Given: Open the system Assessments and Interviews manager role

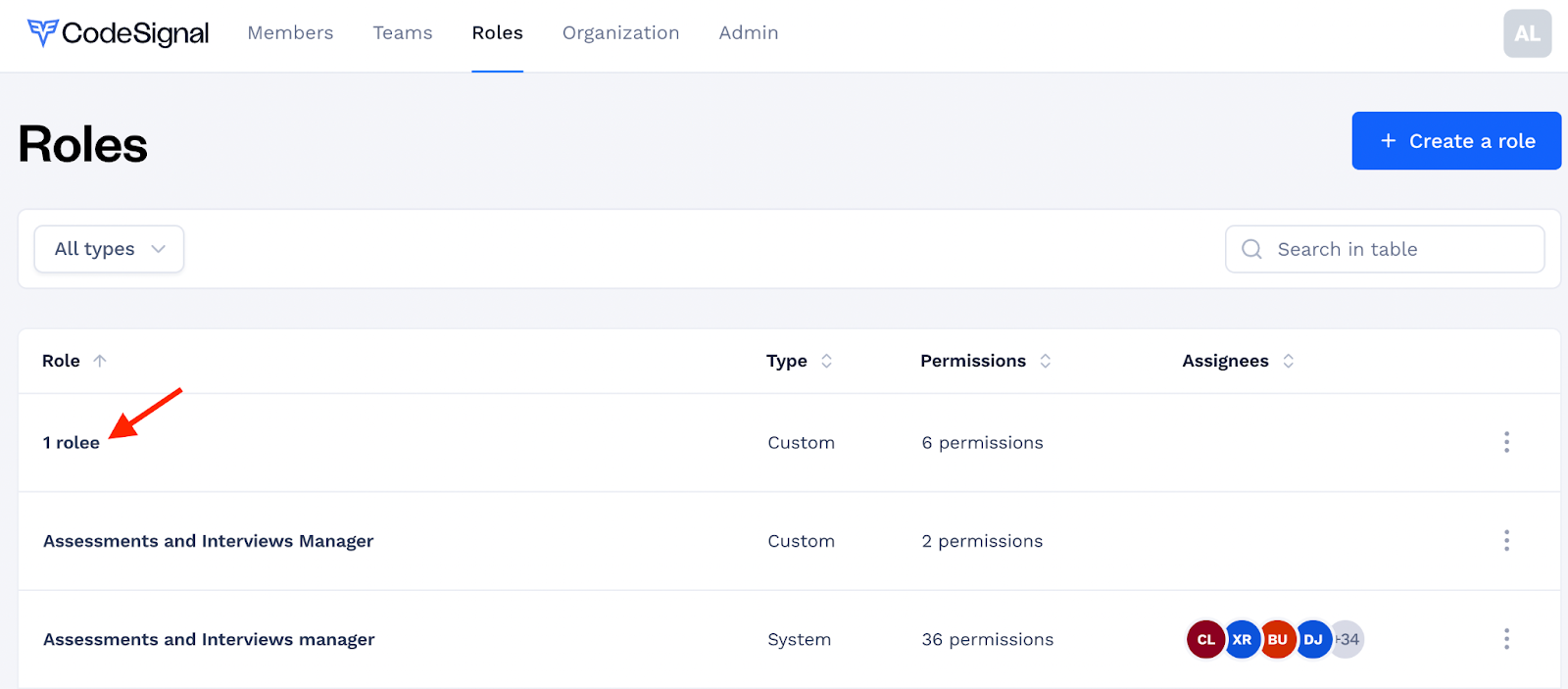Looking at the screenshot, I should pos(209,639).
